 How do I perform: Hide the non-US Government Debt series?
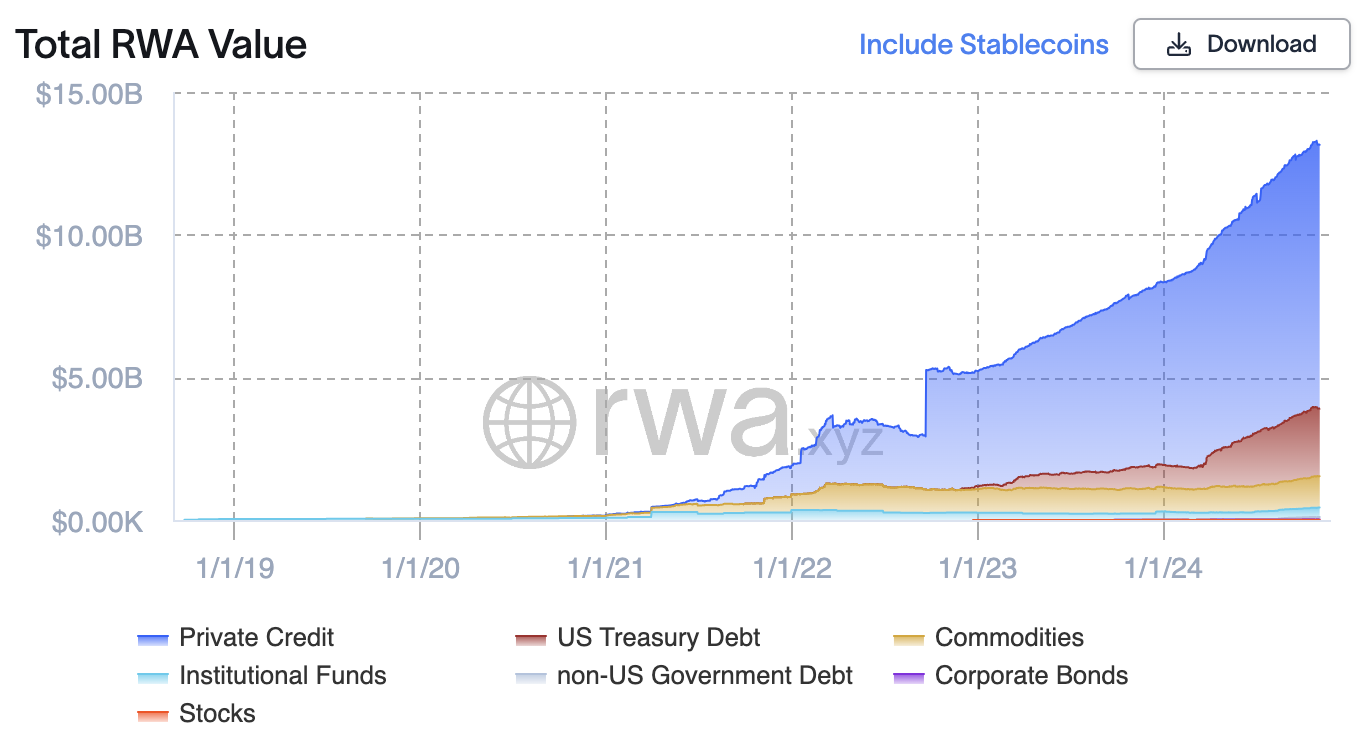point(704,675)
